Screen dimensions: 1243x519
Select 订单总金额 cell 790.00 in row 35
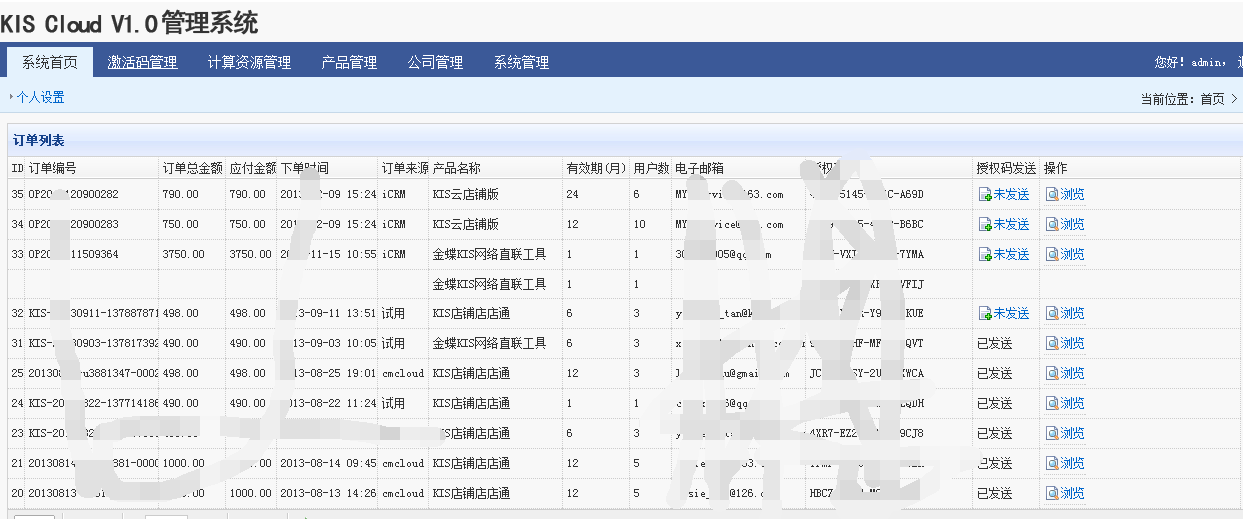click(180, 195)
